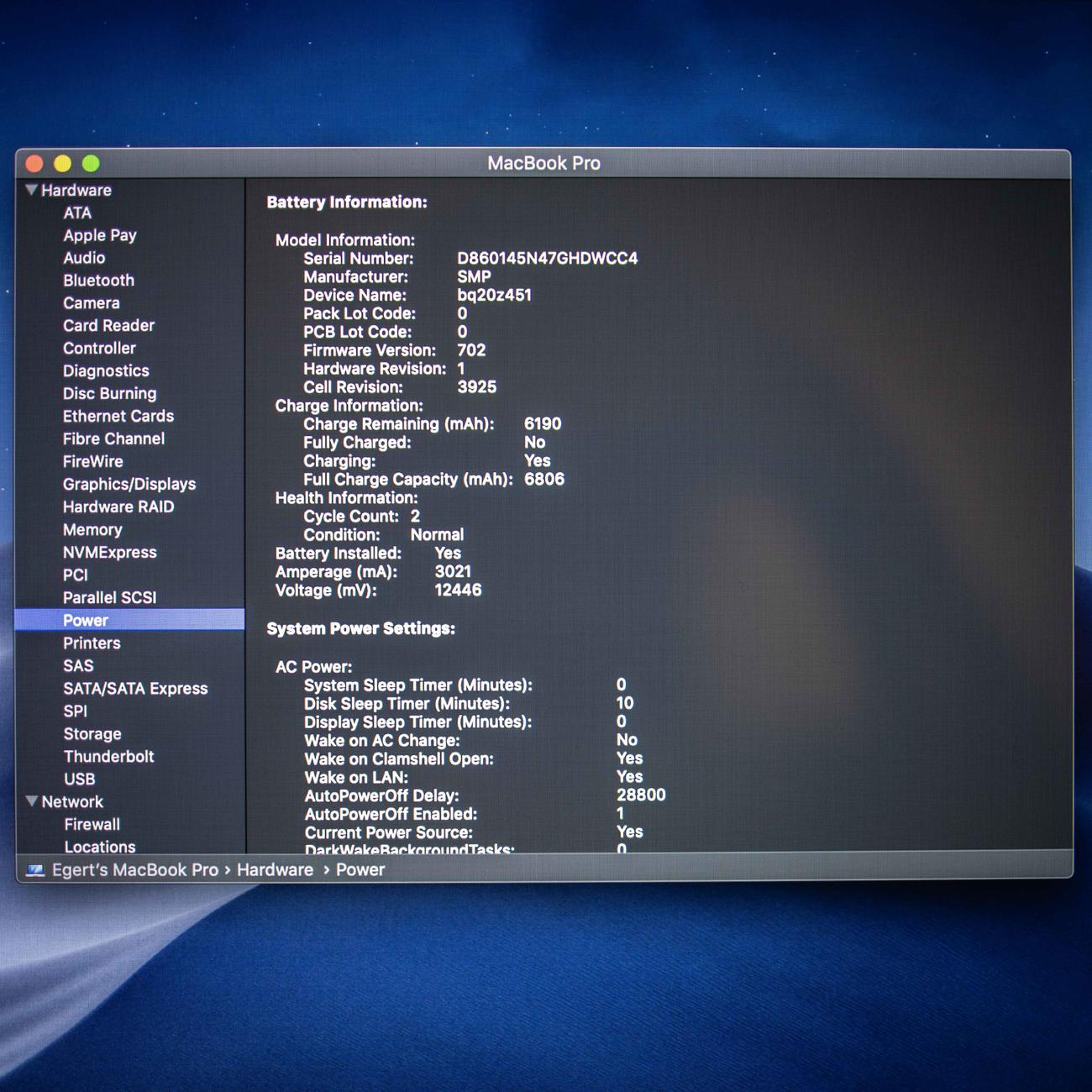Open Locations under Network

(100, 847)
